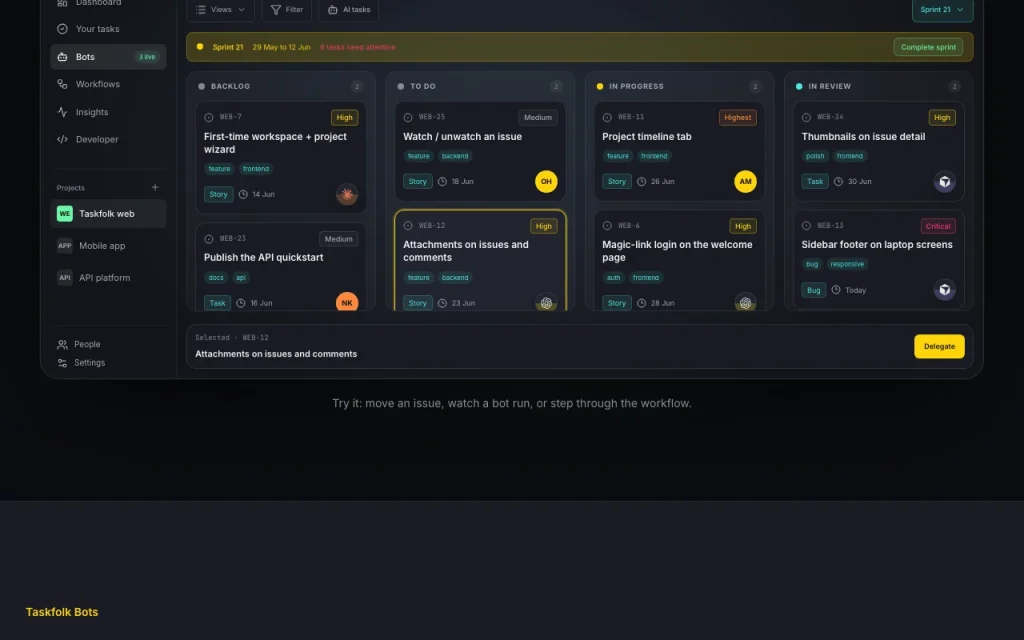The height and width of the screenshot is (640, 1024).
Task: Click the Critical priority badge on WEB-13
Action: 938,226
